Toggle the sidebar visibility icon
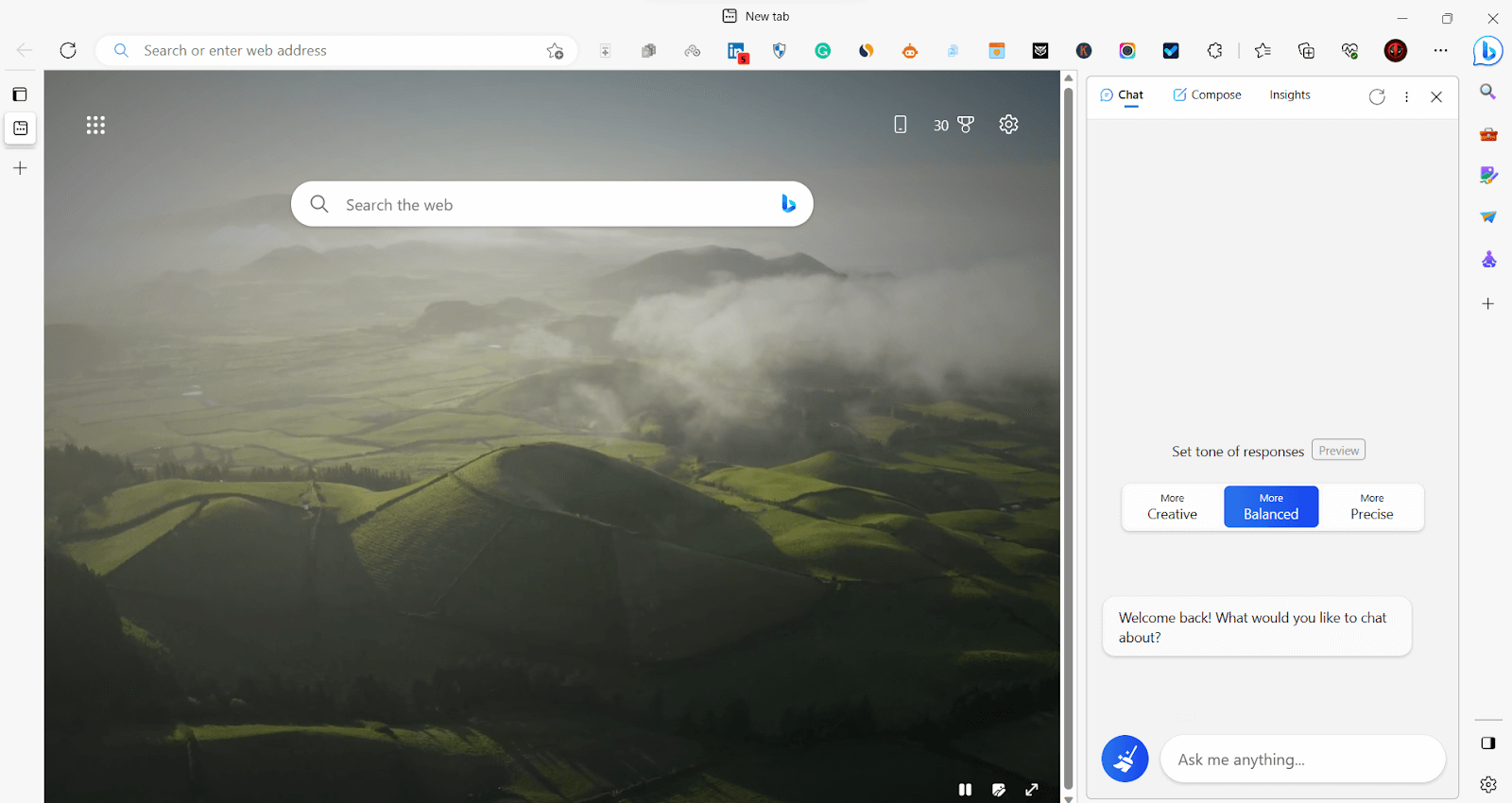 tap(1488, 743)
